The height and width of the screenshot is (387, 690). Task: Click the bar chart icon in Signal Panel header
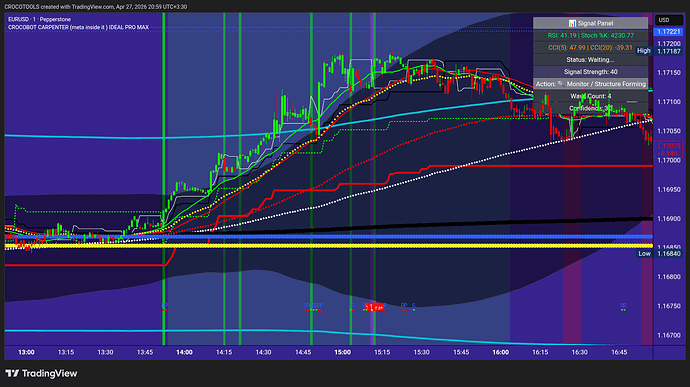[572, 23]
